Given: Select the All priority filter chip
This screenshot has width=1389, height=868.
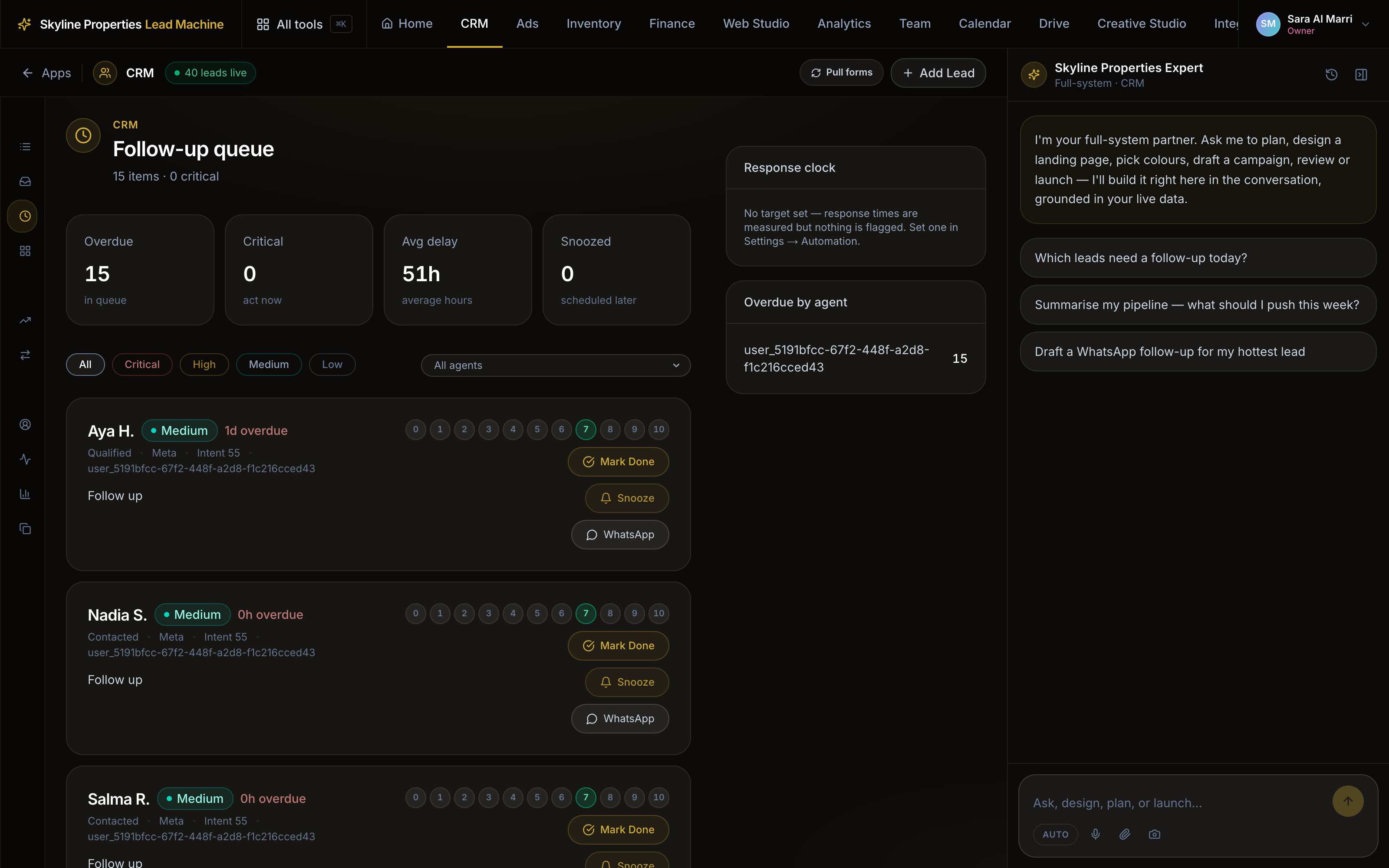Looking at the screenshot, I should click(86, 365).
